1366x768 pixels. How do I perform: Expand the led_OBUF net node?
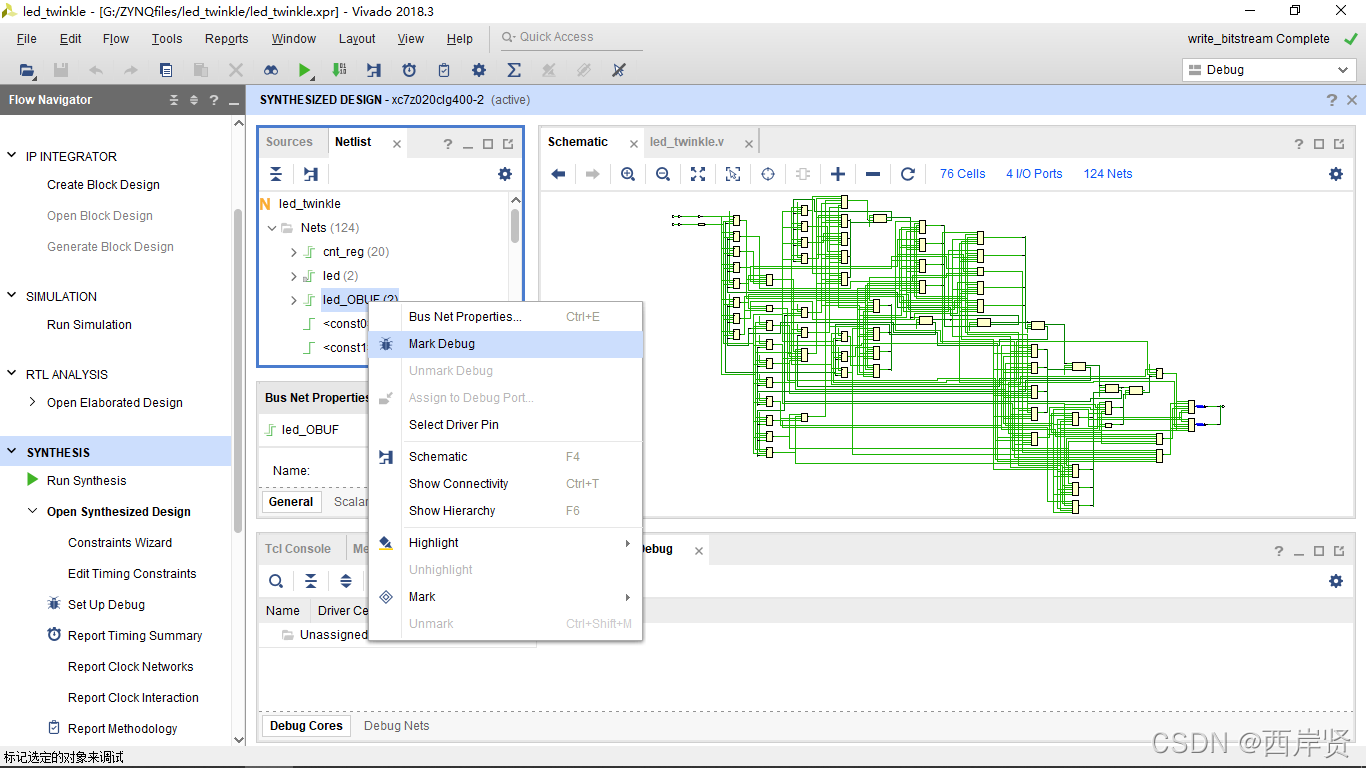tap(293, 300)
